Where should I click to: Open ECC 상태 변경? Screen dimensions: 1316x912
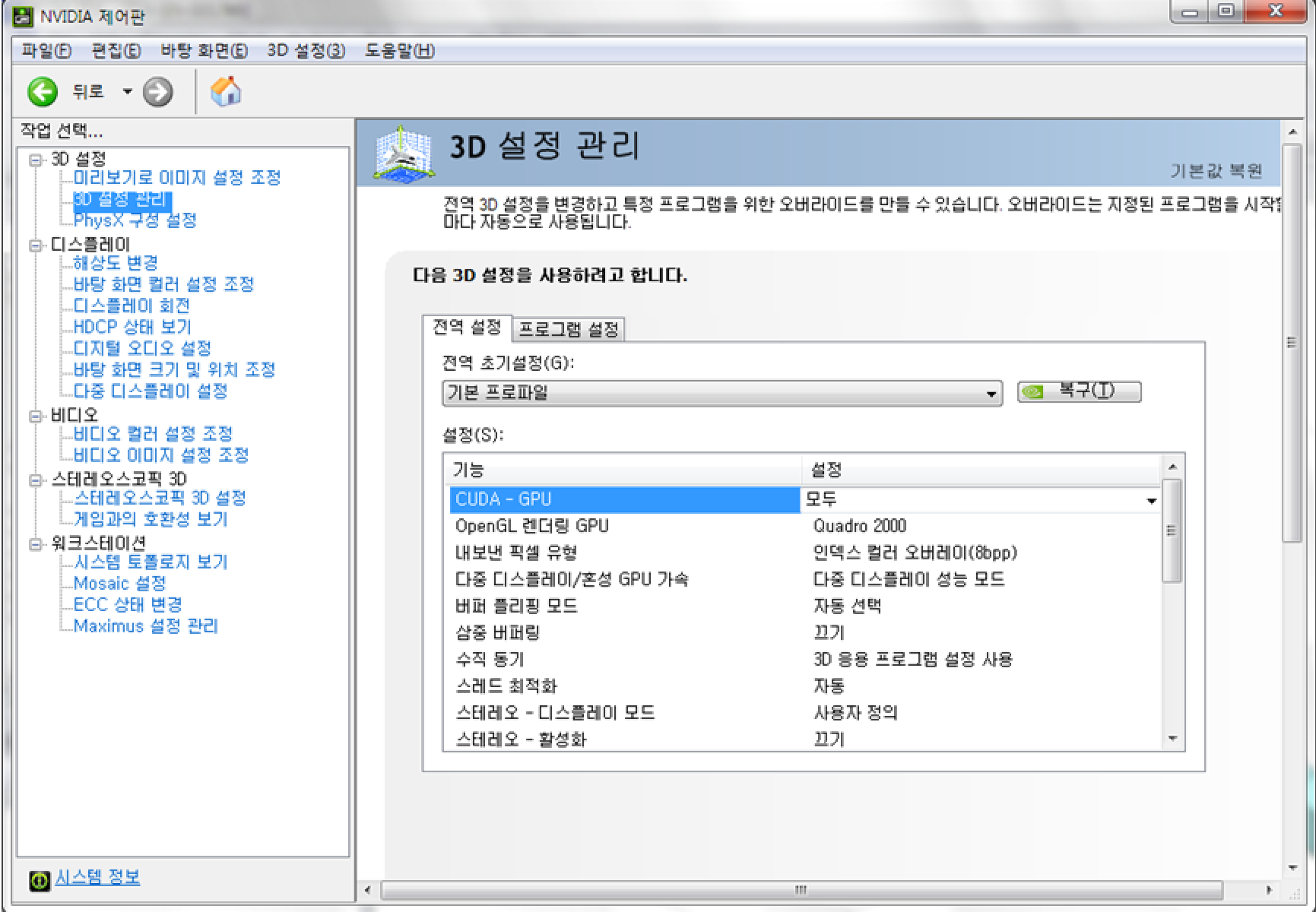tap(128, 605)
